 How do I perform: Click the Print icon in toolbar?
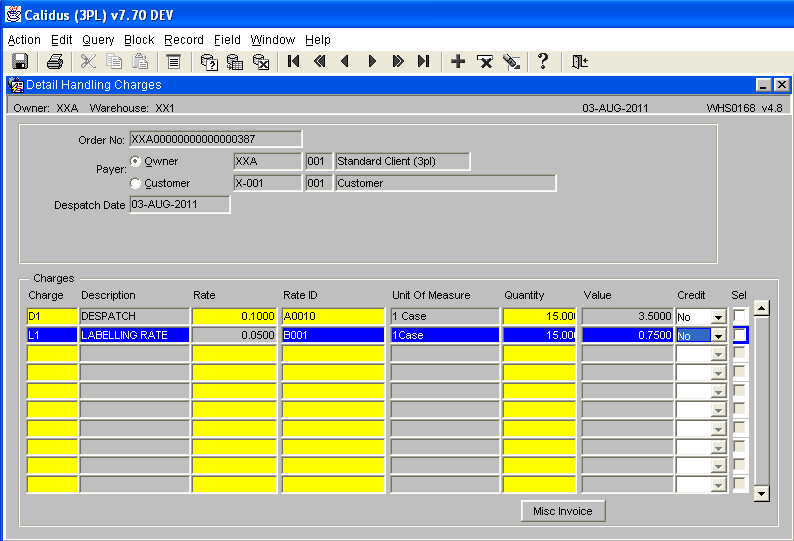coord(55,62)
